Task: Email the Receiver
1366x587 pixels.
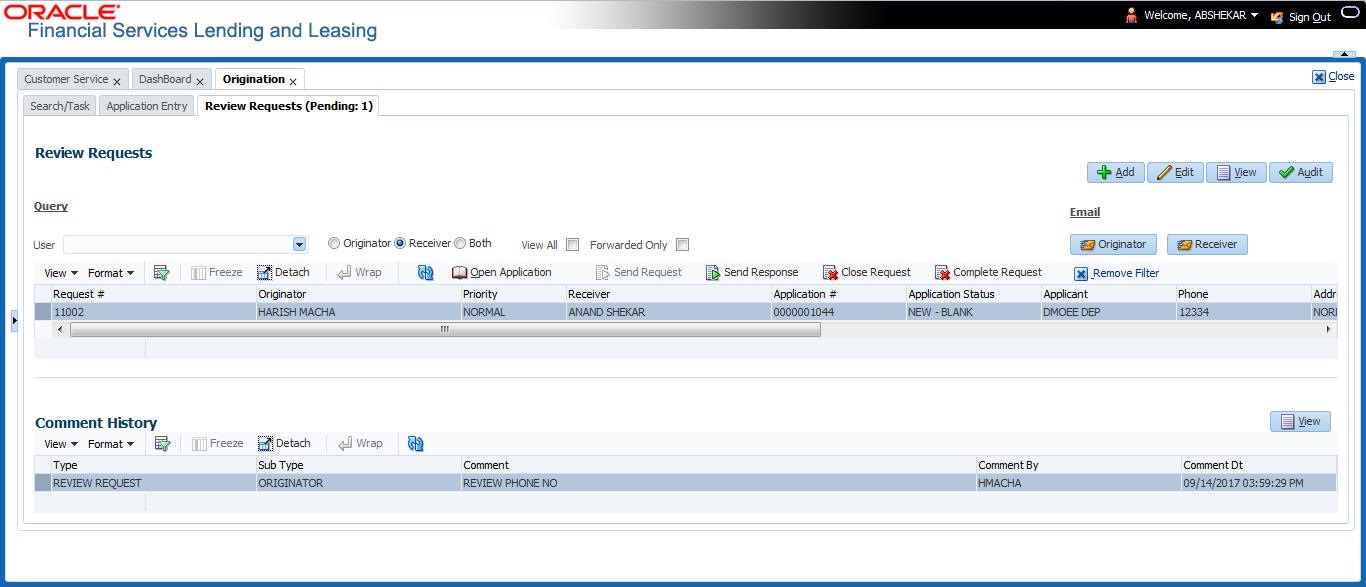Action: click(1207, 244)
